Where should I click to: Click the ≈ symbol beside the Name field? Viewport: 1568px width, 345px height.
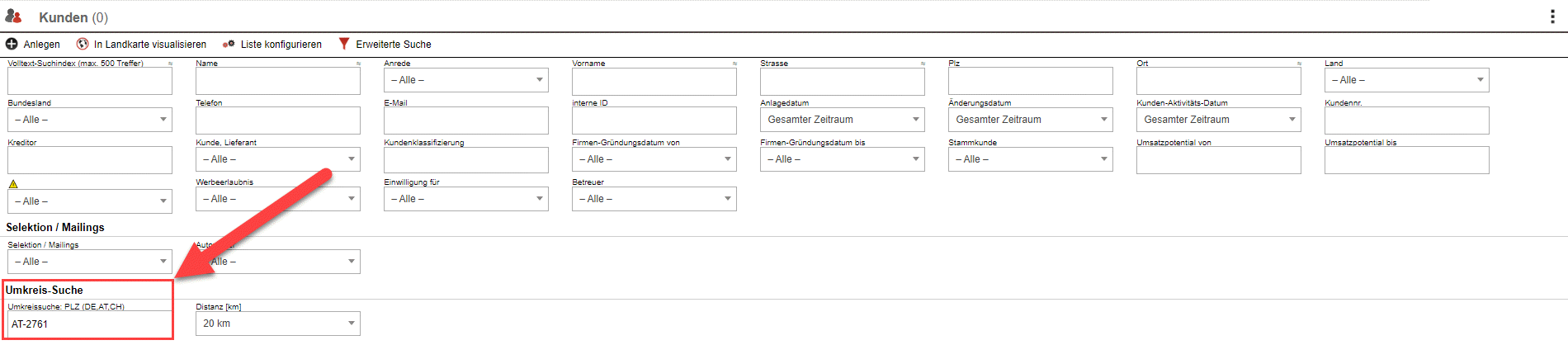click(x=358, y=64)
